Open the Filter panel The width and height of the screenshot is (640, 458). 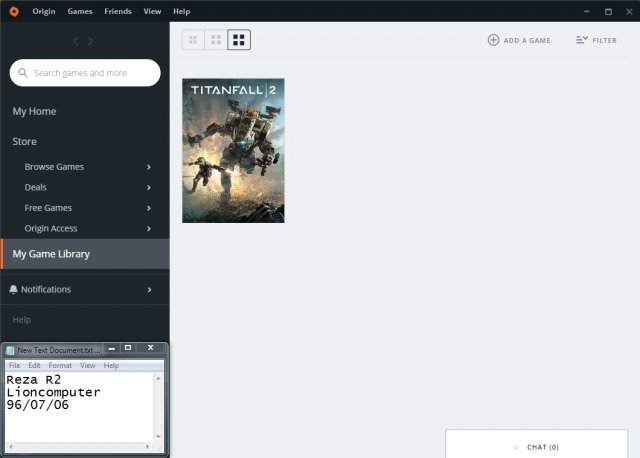click(597, 40)
